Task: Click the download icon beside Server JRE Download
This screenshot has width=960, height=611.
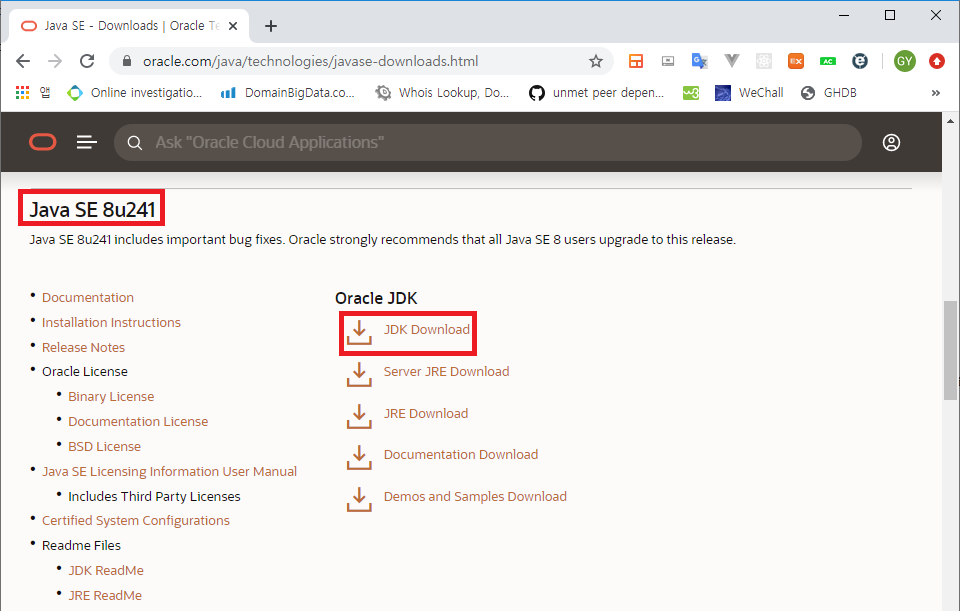Action: pos(359,374)
